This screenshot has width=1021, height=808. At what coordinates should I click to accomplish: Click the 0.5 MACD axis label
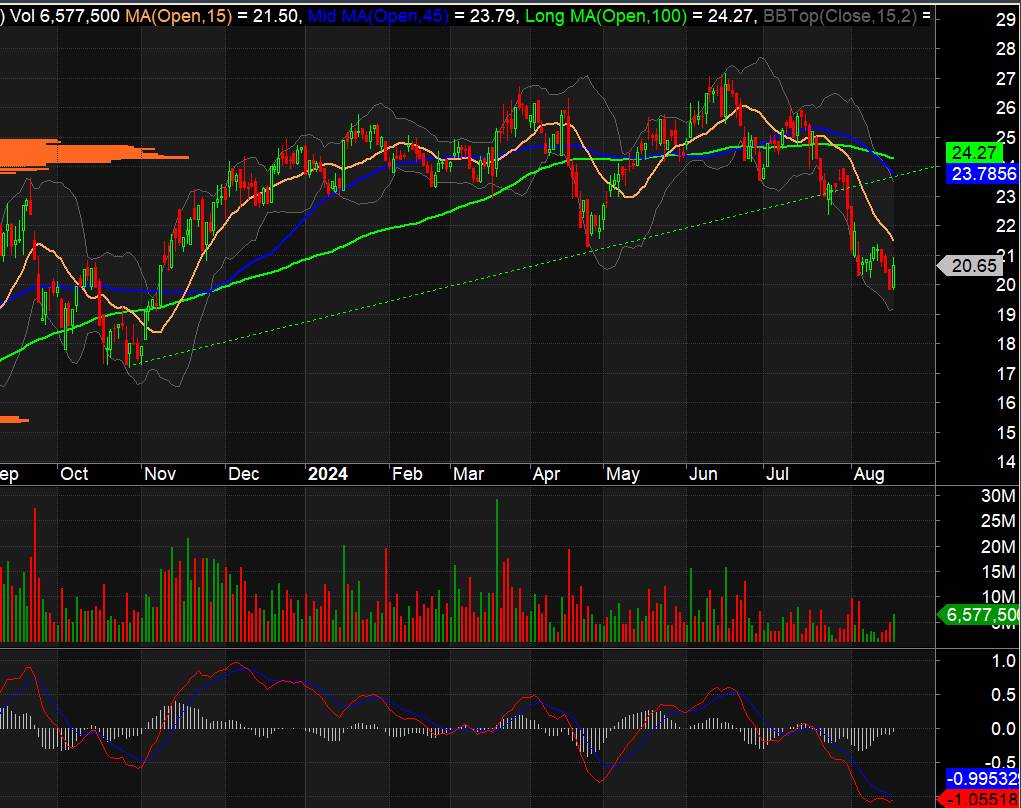[x=1003, y=695]
